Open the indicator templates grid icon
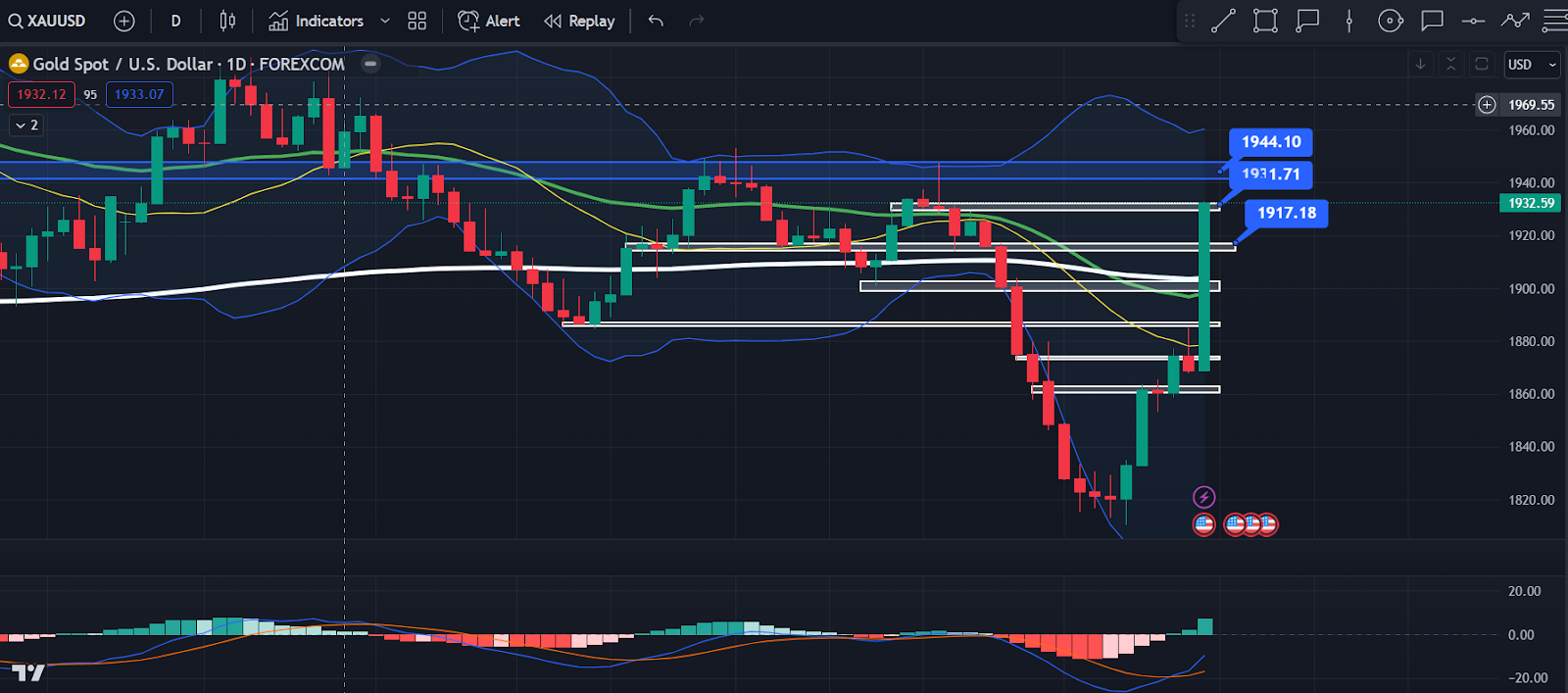1568x693 pixels. (417, 21)
